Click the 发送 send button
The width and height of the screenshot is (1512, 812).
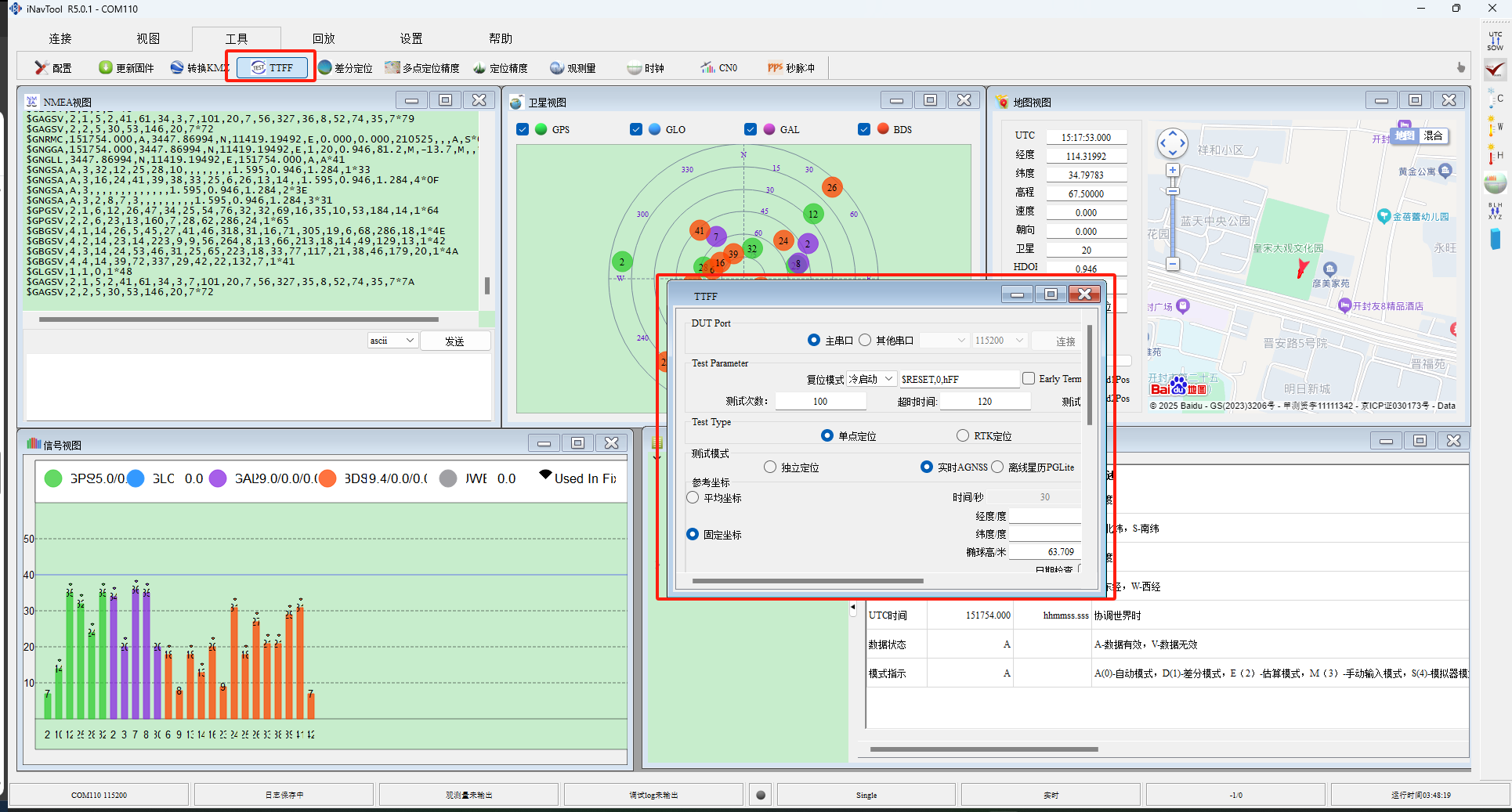(x=455, y=341)
